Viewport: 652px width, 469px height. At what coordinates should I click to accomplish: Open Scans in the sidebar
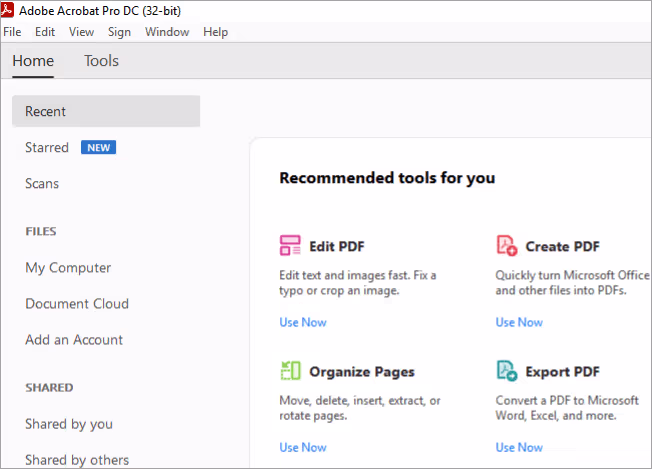click(42, 184)
